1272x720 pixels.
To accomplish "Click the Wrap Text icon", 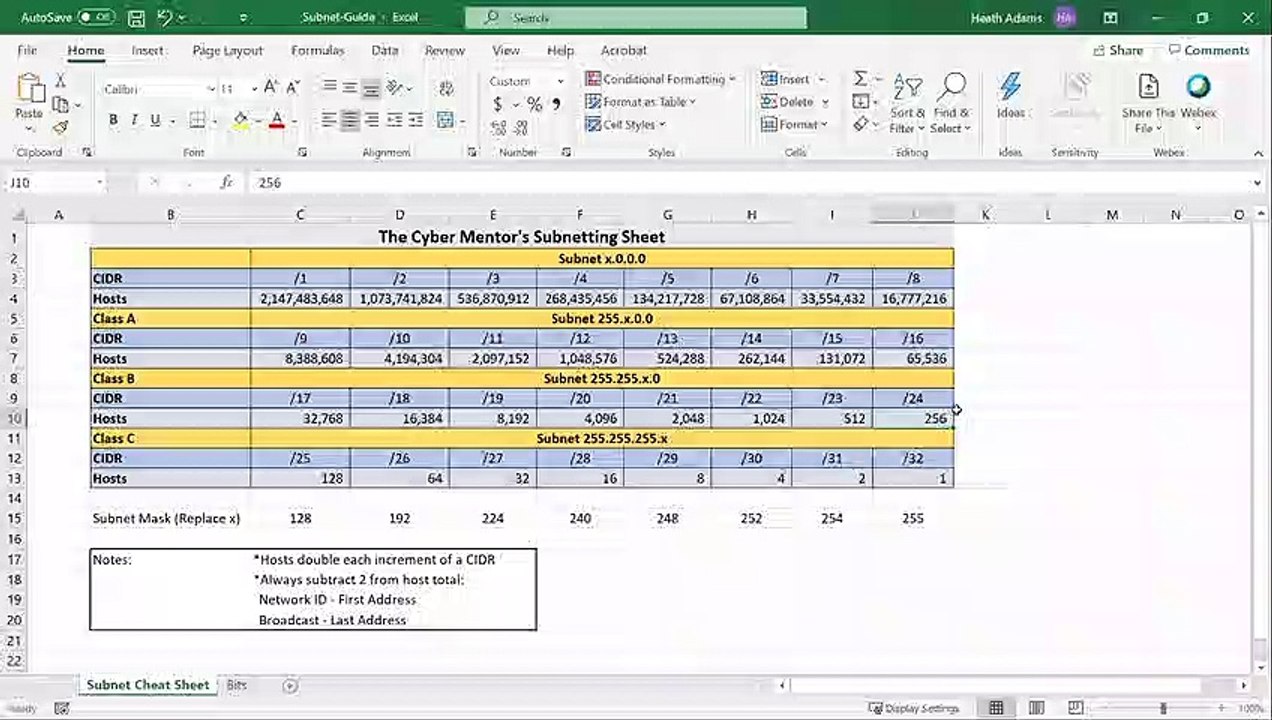I will point(446,89).
